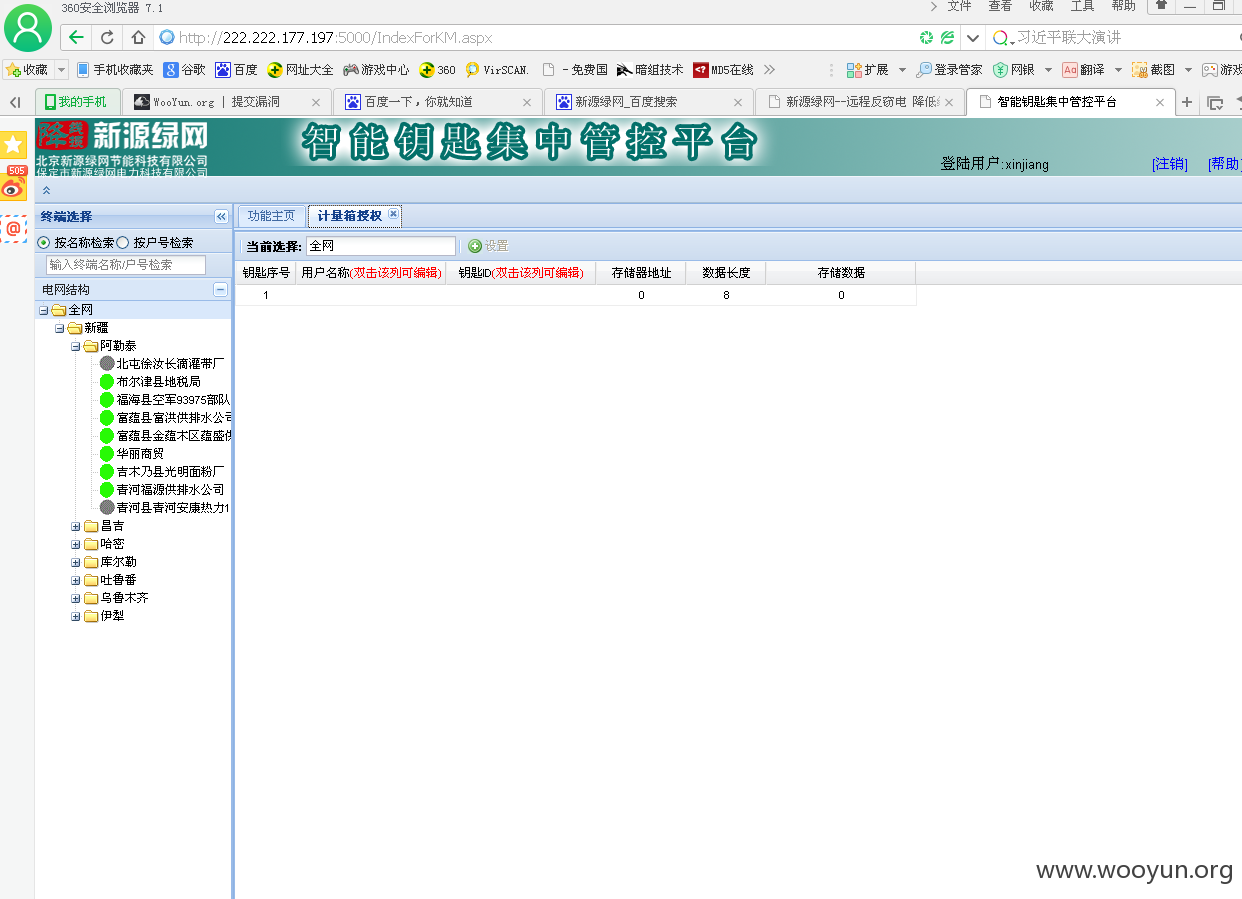Collapse the 新疆 tree node
This screenshot has height=899, width=1242.
tap(59, 328)
